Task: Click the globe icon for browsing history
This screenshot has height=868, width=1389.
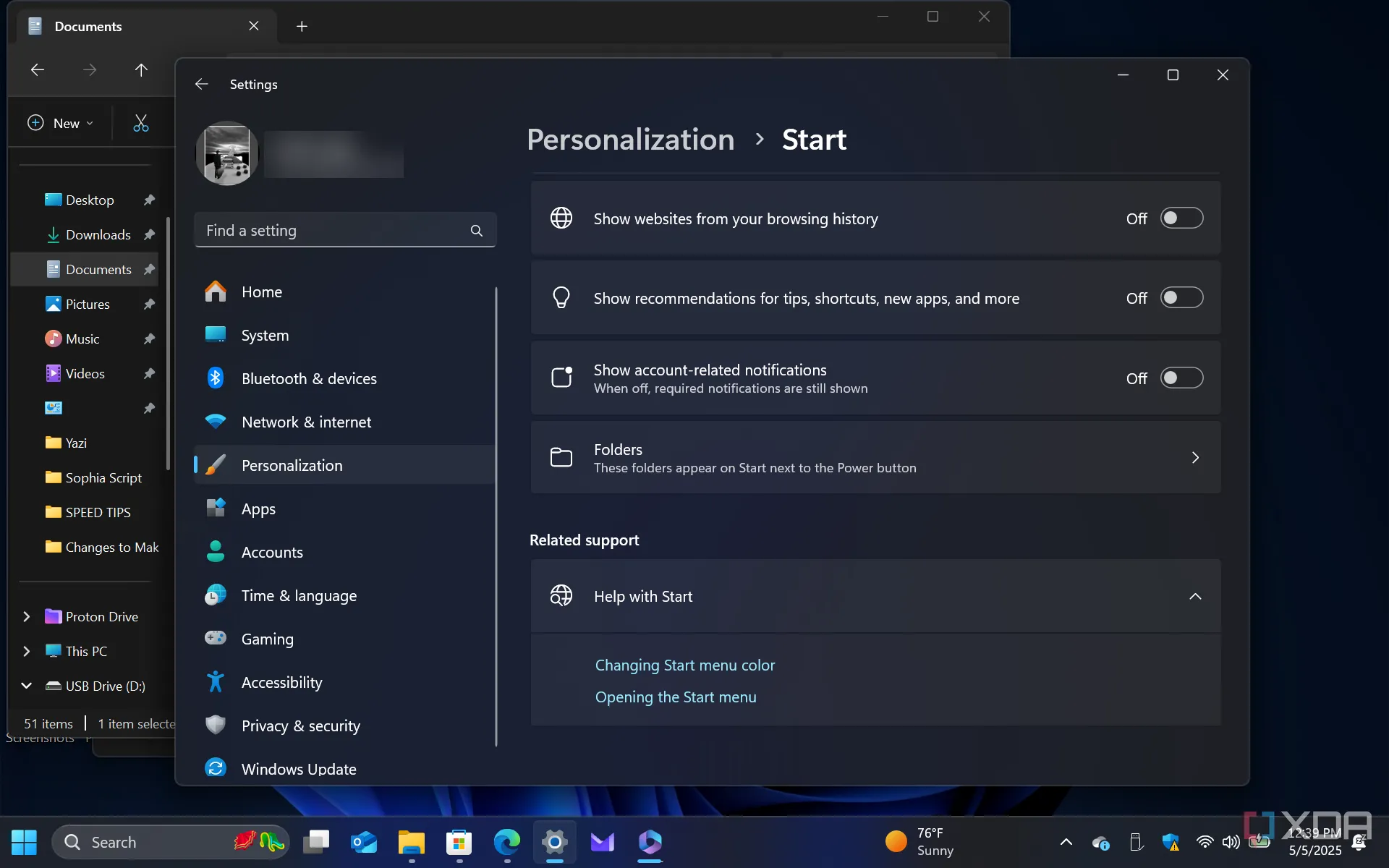Action: 561,218
